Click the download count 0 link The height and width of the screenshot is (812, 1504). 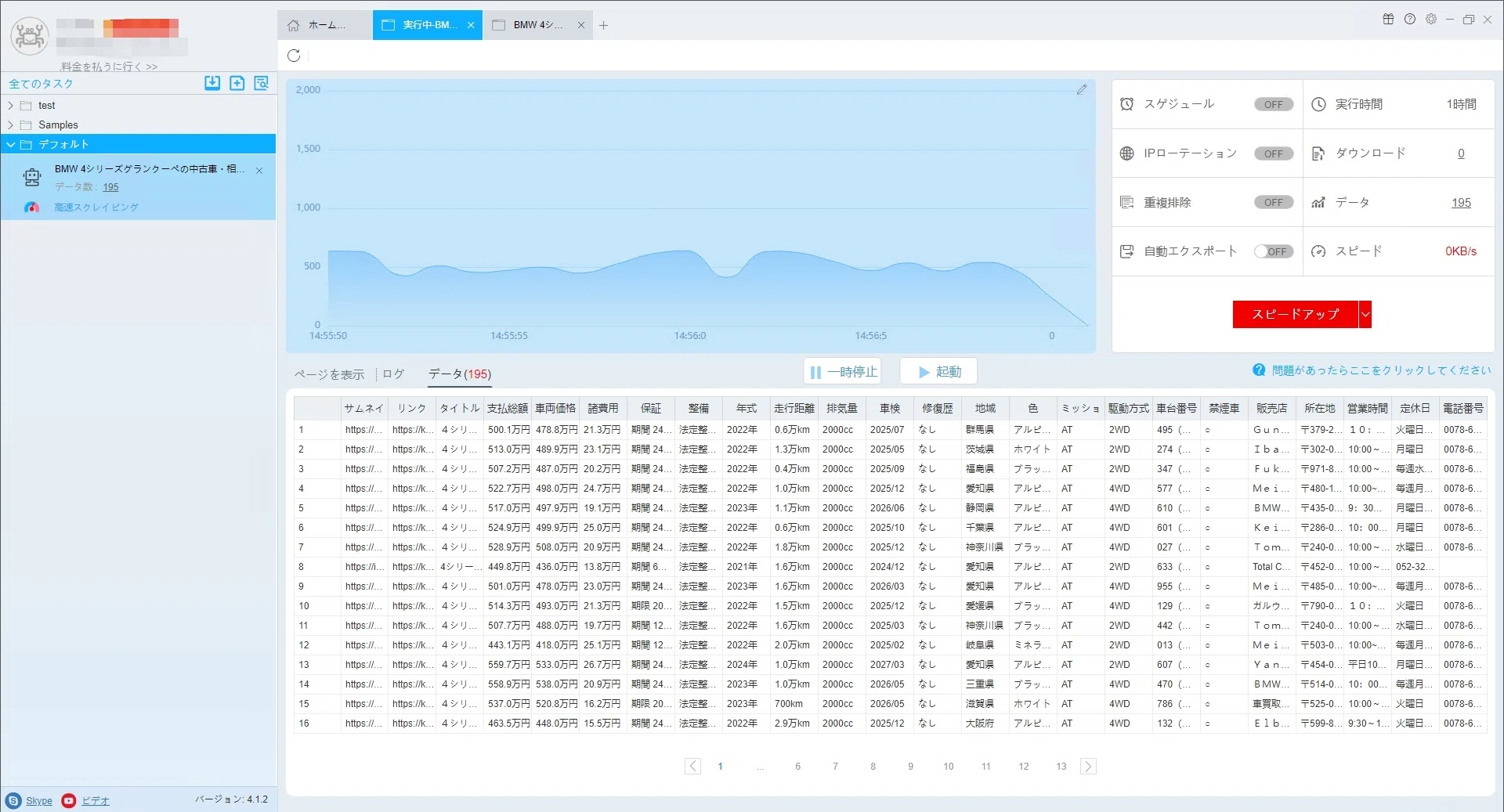pos(1461,153)
